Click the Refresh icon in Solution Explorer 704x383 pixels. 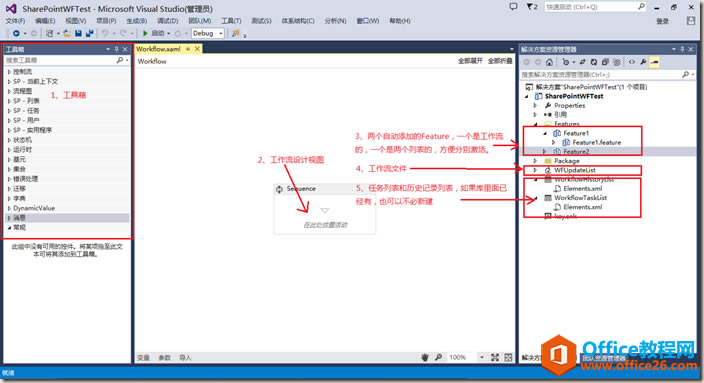(594, 62)
